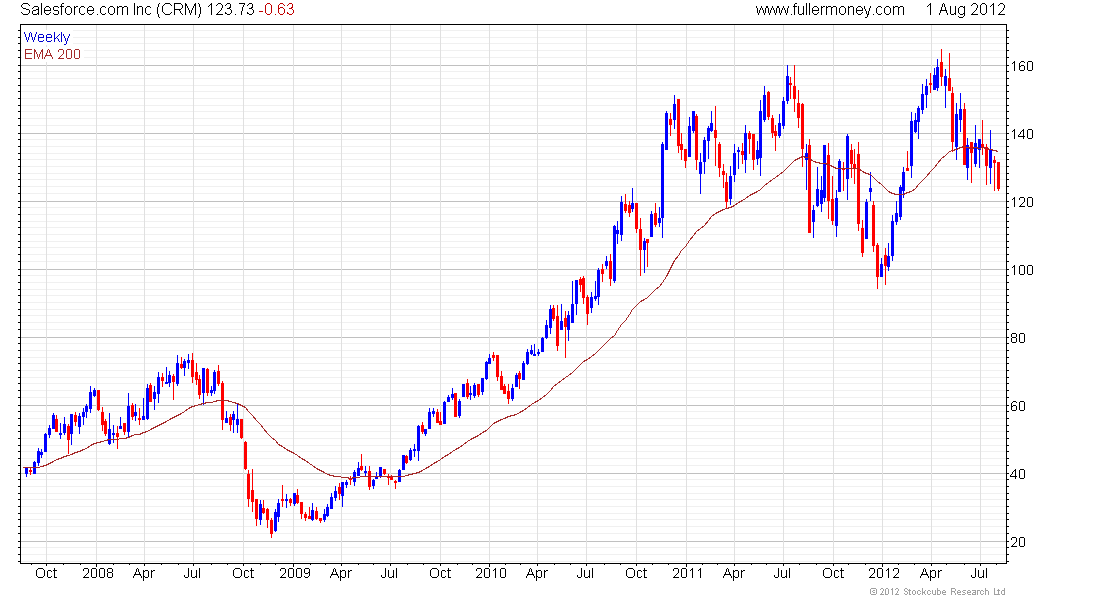
Task: Click the date 1 Aug 2012
Action: pyautogui.click(x=965, y=10)
